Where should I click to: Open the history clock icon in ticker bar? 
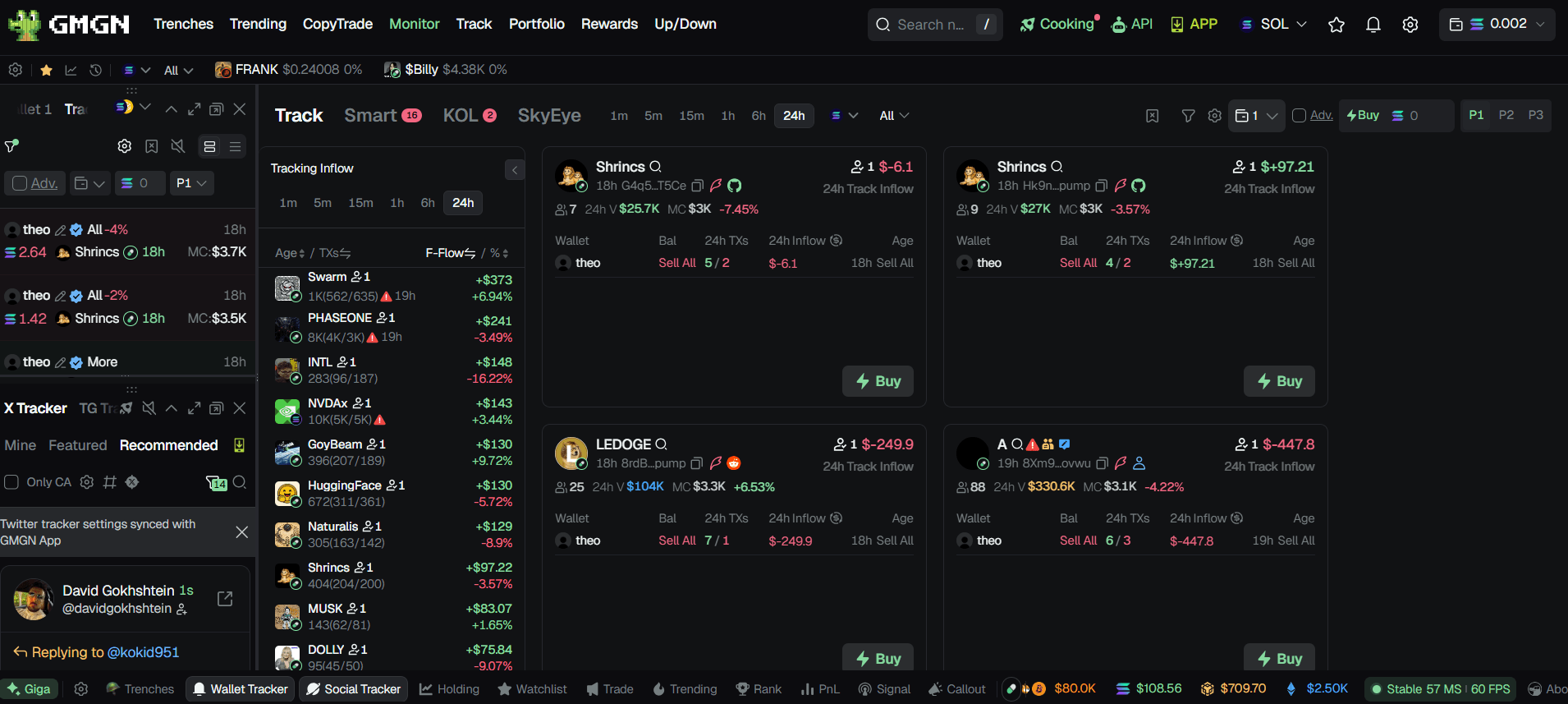[x=95, y=70]
